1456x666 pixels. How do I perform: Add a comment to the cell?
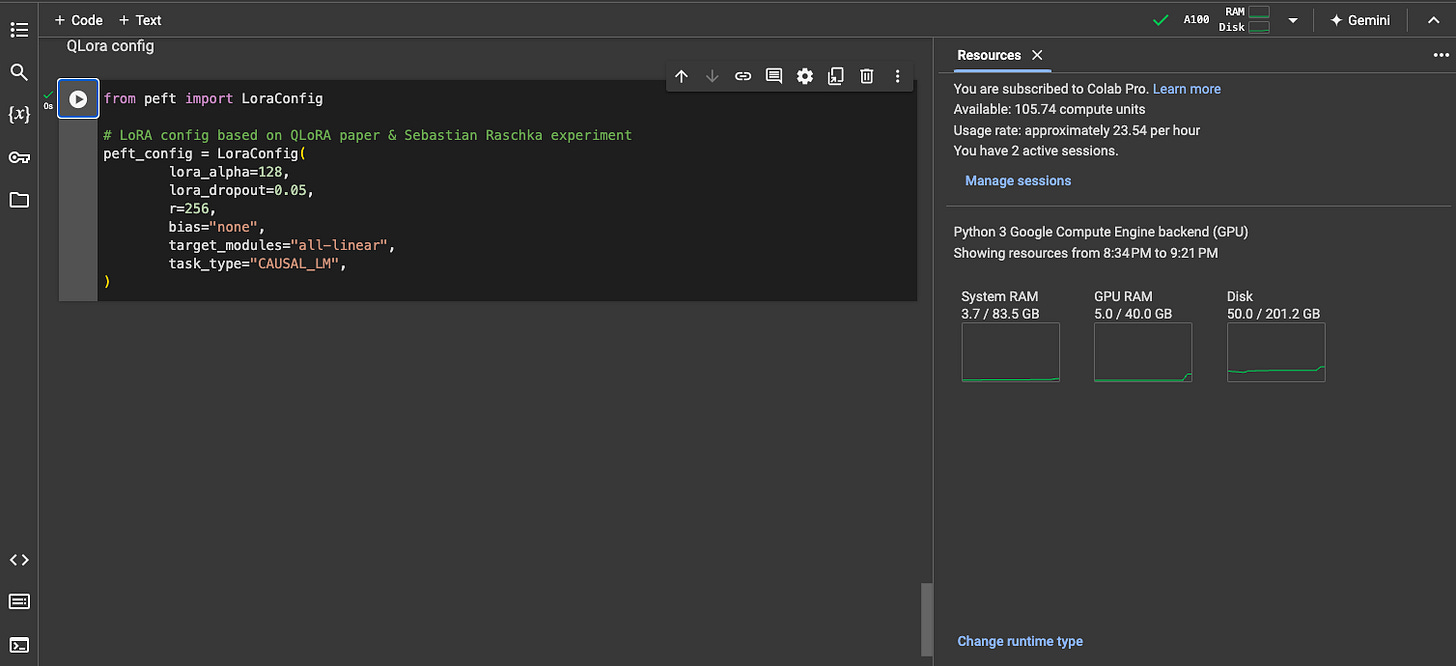[774, 76]
